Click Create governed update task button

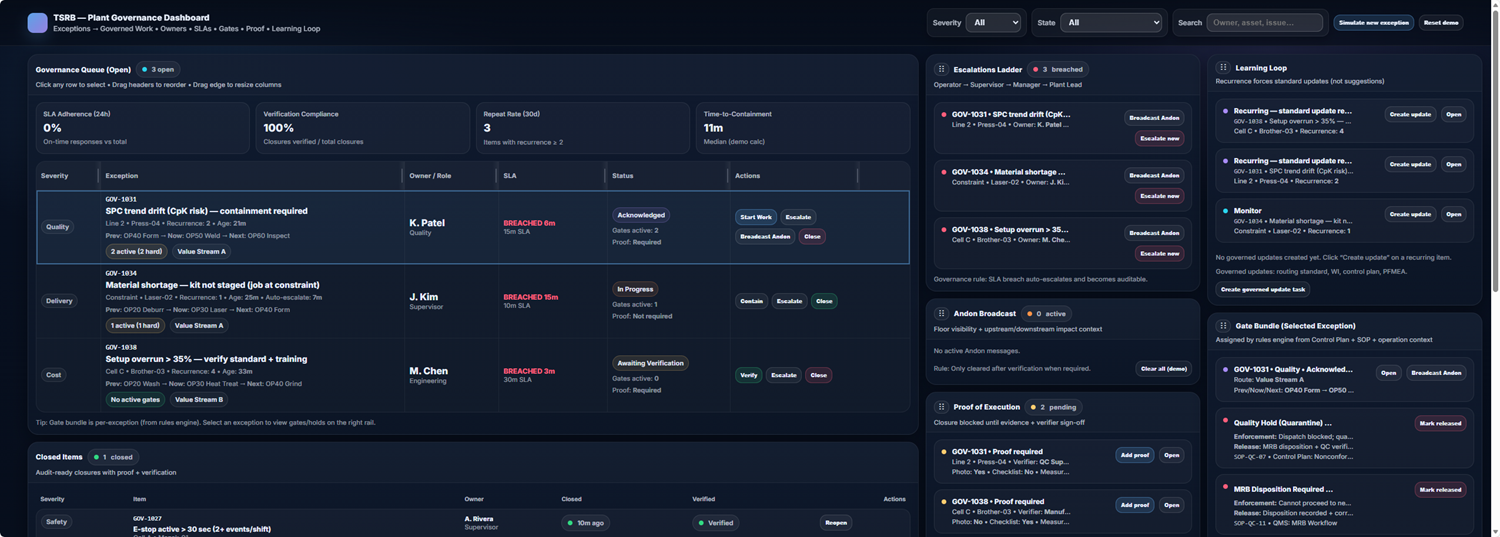1261,289
